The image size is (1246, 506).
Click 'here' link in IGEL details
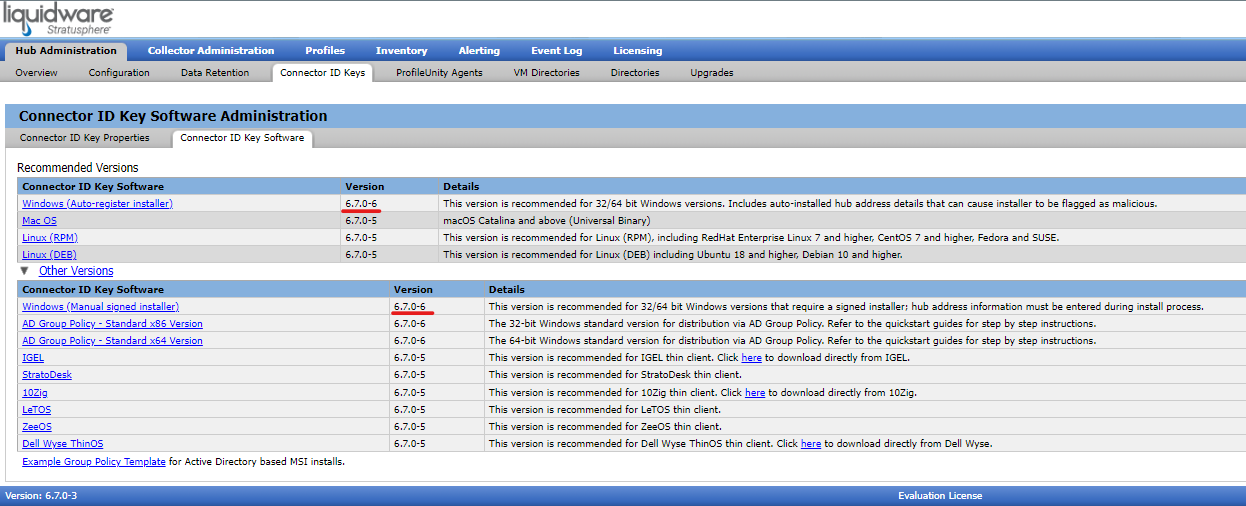pyautogui.click(x=751, y=358)
